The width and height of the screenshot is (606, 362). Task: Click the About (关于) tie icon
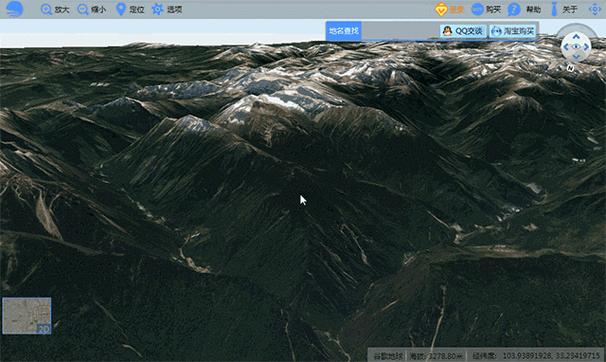(554, 9)
